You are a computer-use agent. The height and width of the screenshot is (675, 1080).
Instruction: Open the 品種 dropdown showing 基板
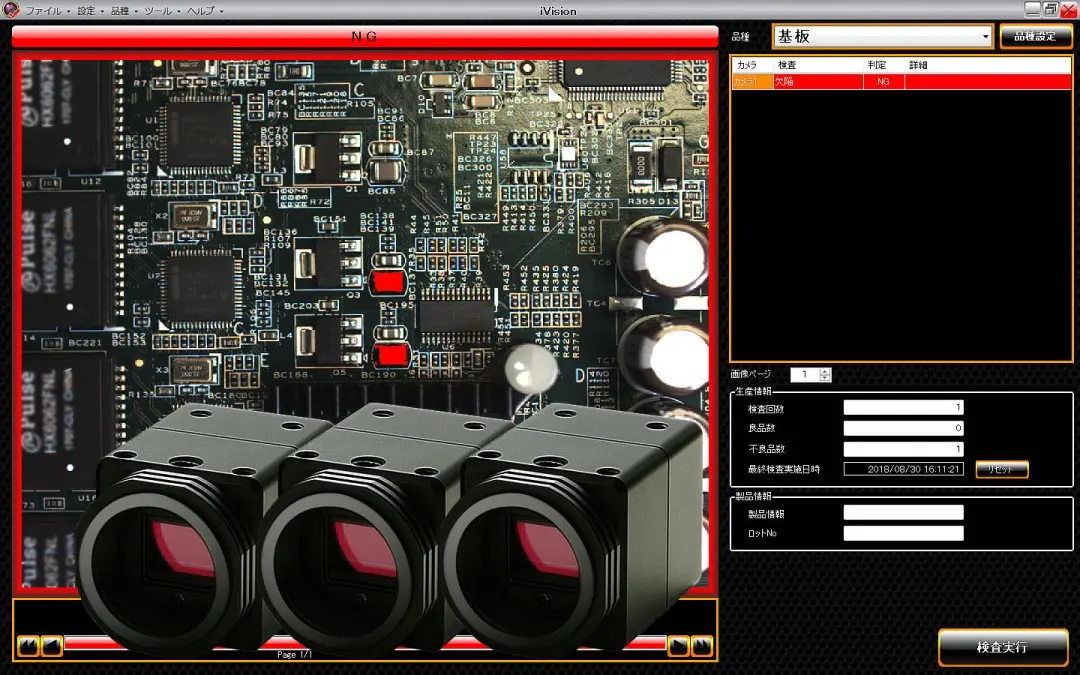[883, 37]
